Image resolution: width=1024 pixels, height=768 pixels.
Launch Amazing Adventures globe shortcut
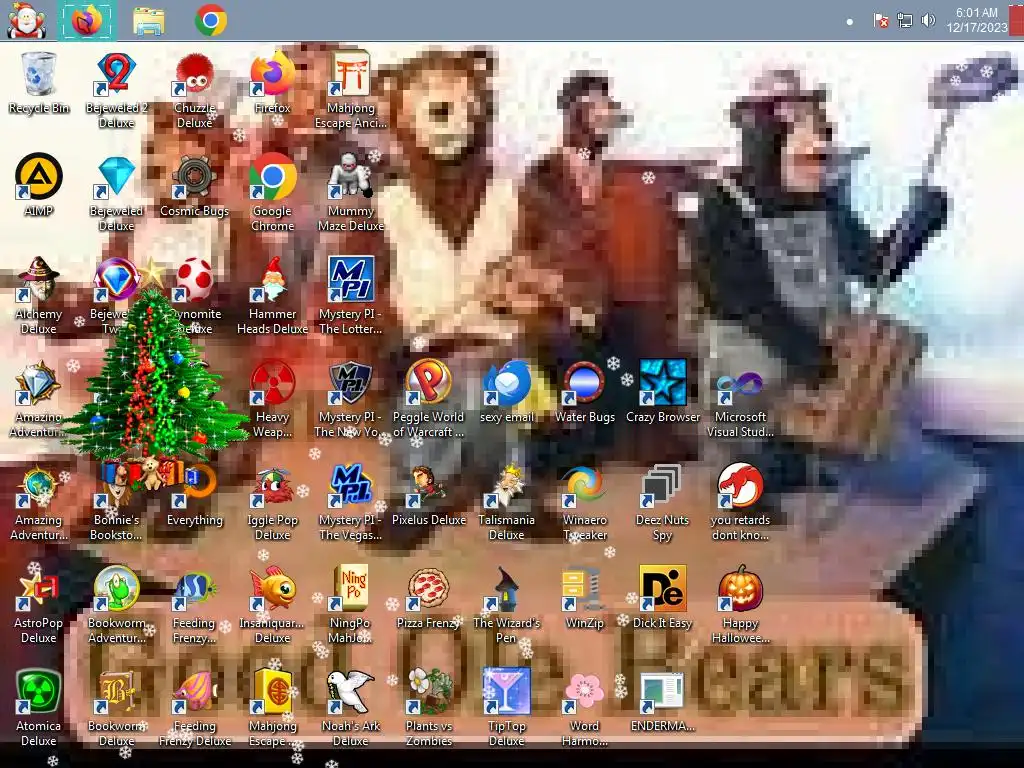click(39, 502)
